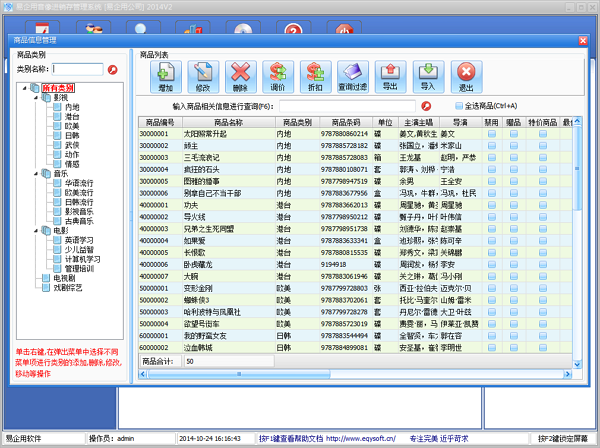This screenshot has height=448, width=600.
Task: Click the 删除 delete product button
Action: pos(241,77)
